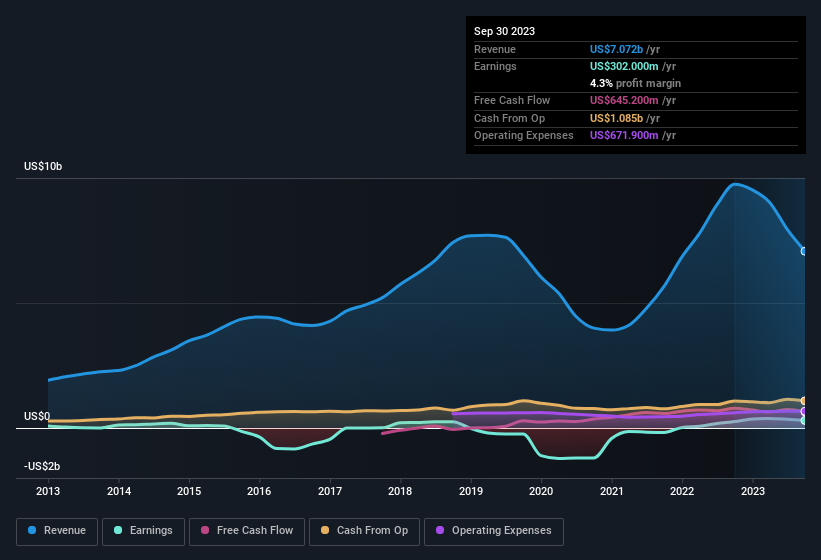Click the Operating Expenses tooltip label
821x560 pixels.
click(x=524, y=135)
